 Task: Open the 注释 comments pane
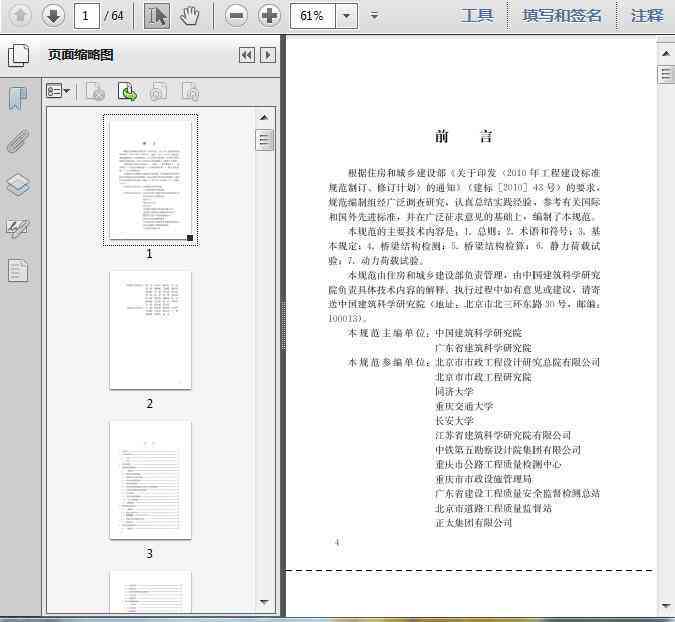click(647, 16)
